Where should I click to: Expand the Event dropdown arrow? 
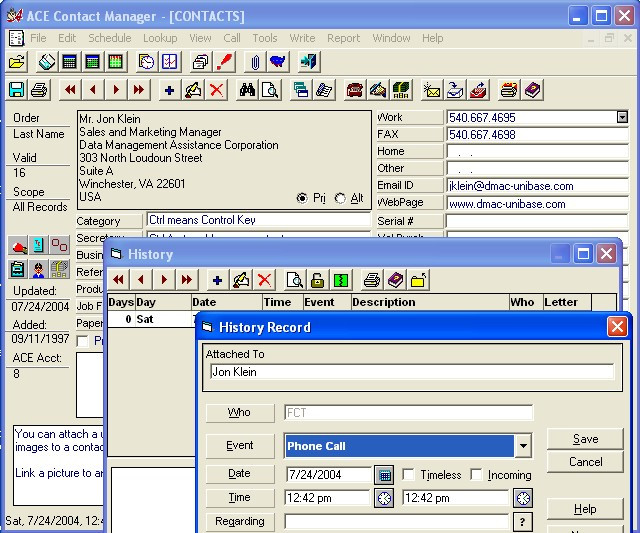pos(523,446)
